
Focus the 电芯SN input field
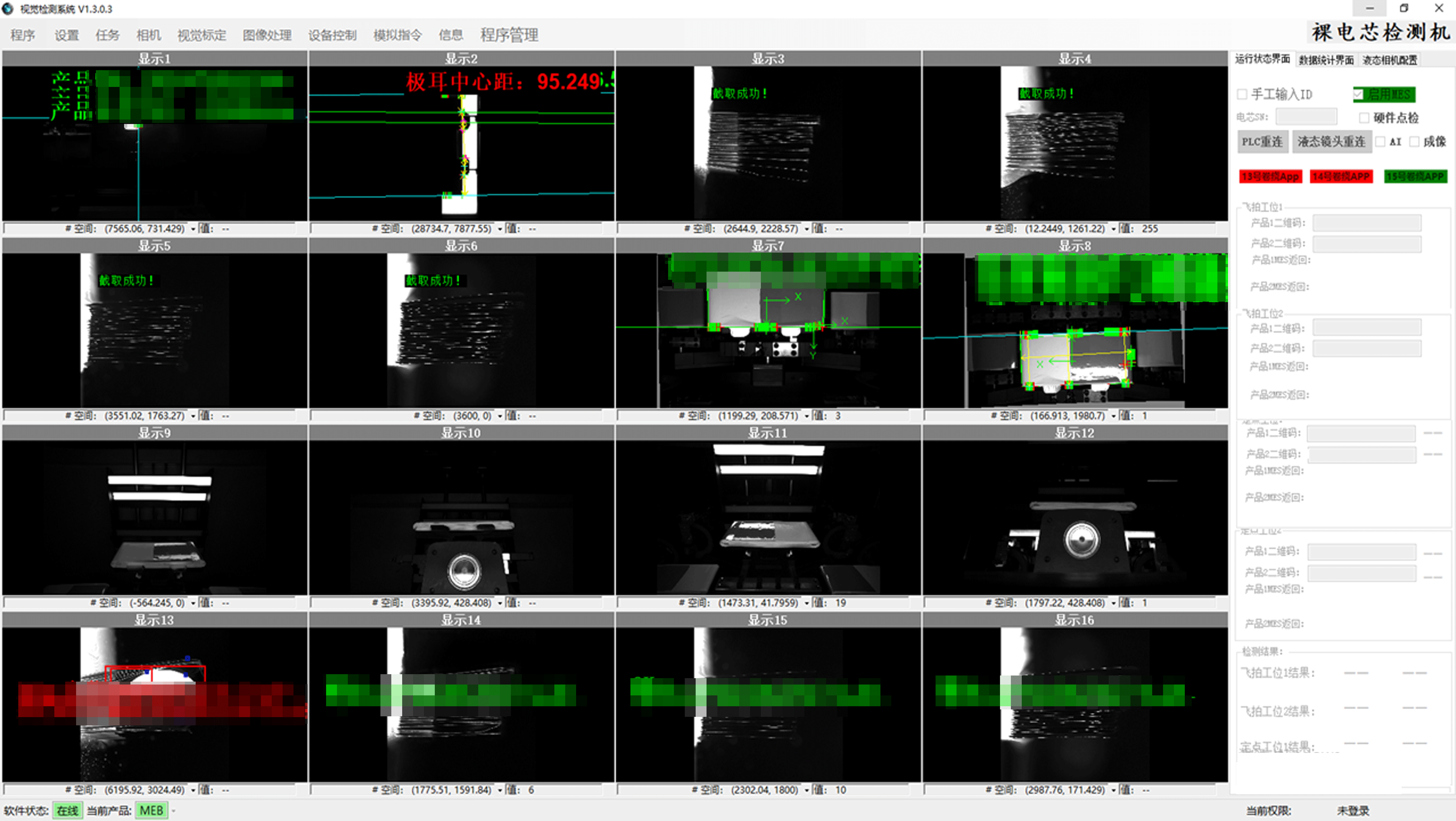pyautogui.click(x=1306, y=117)
